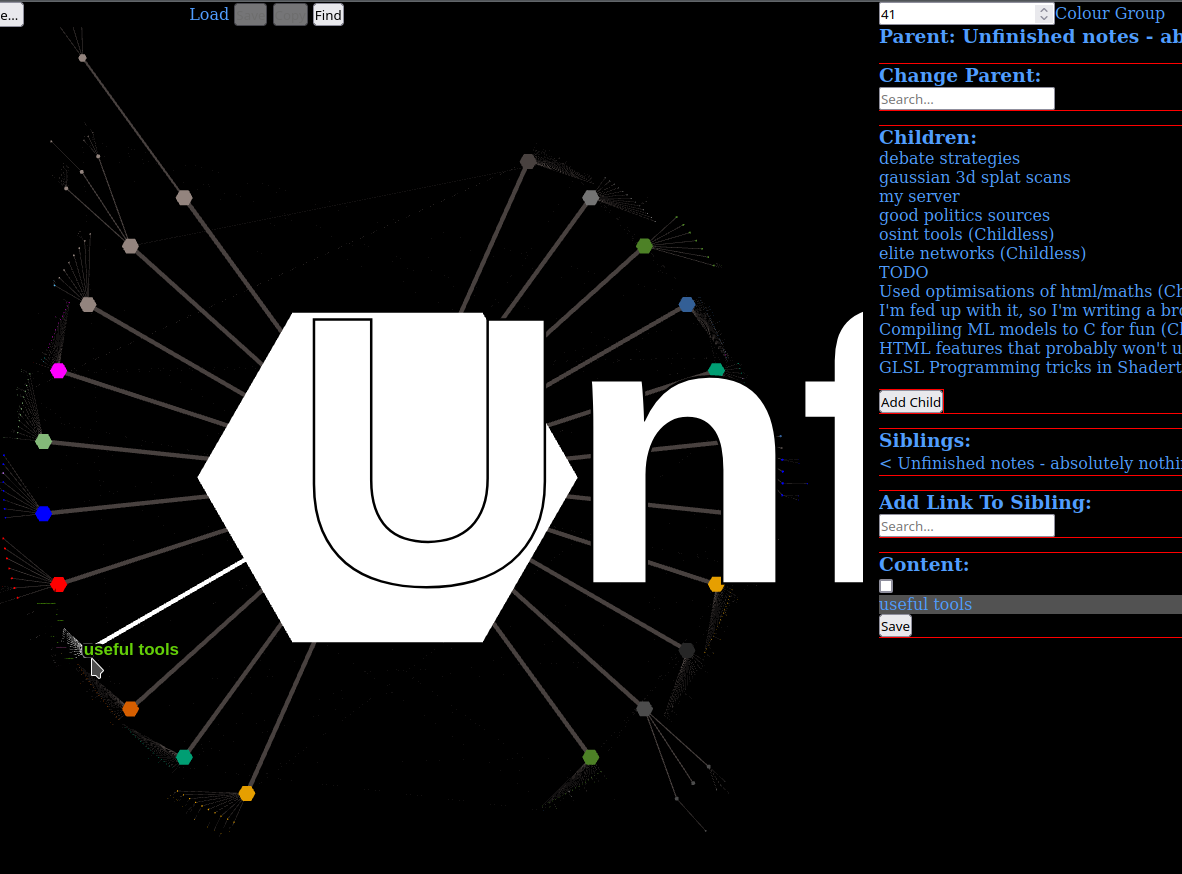Screen dimensions: 1182x874
Task: Open the gaussian 3d splat scans child
Action: (x=974, y=177)
